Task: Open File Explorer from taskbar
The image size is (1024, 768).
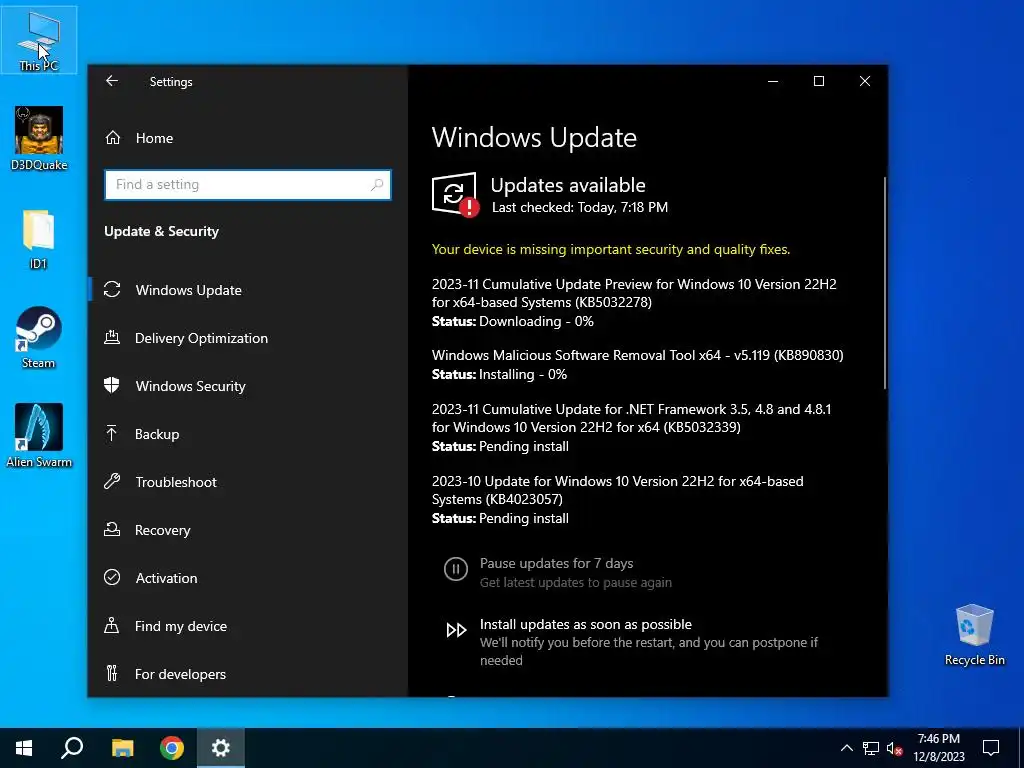Action: [x=122, y=748]
